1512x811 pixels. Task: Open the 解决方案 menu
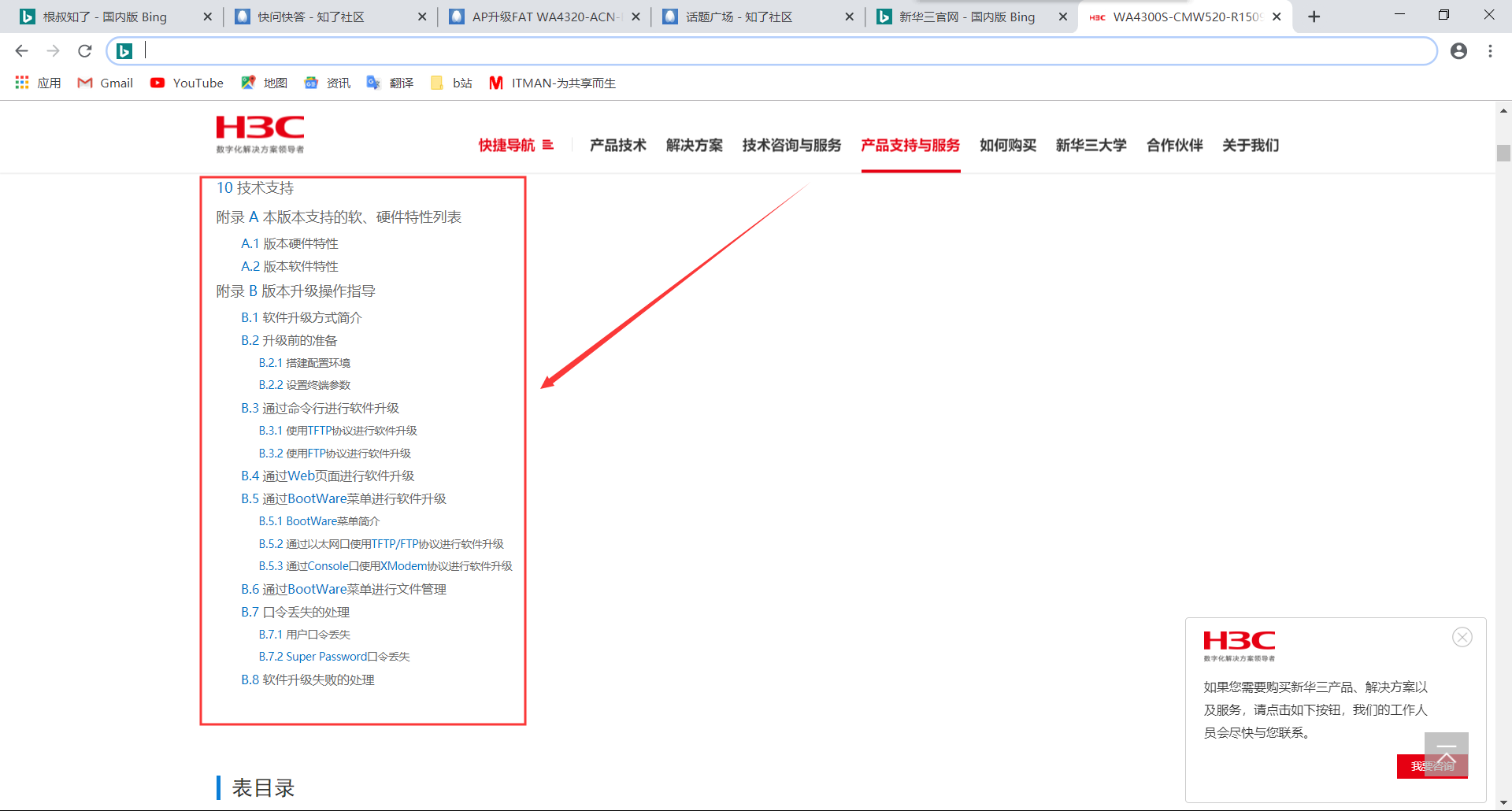point(695,145)
